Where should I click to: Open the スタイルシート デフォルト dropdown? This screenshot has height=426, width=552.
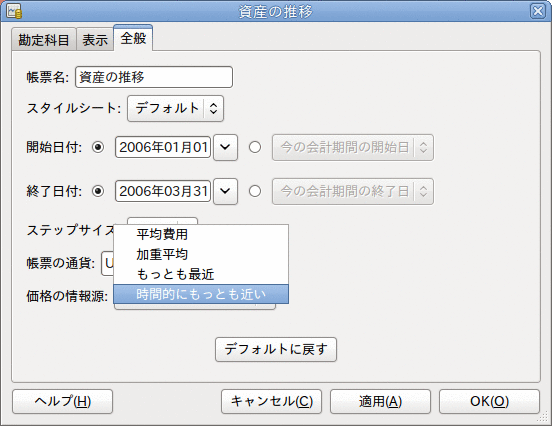(175, 108)
